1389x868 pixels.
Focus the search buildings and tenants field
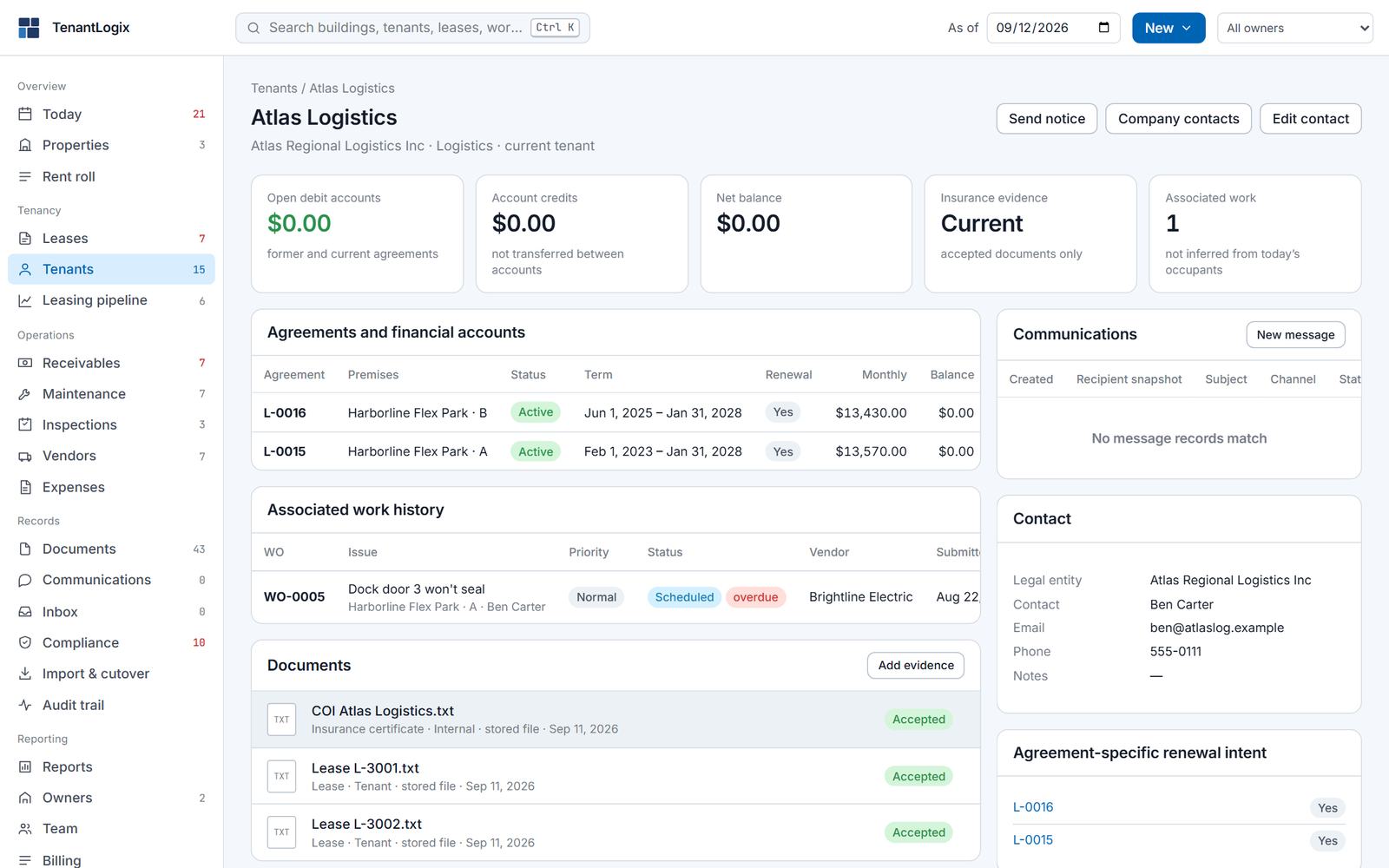pyautogui.click(x=412, y=28)
